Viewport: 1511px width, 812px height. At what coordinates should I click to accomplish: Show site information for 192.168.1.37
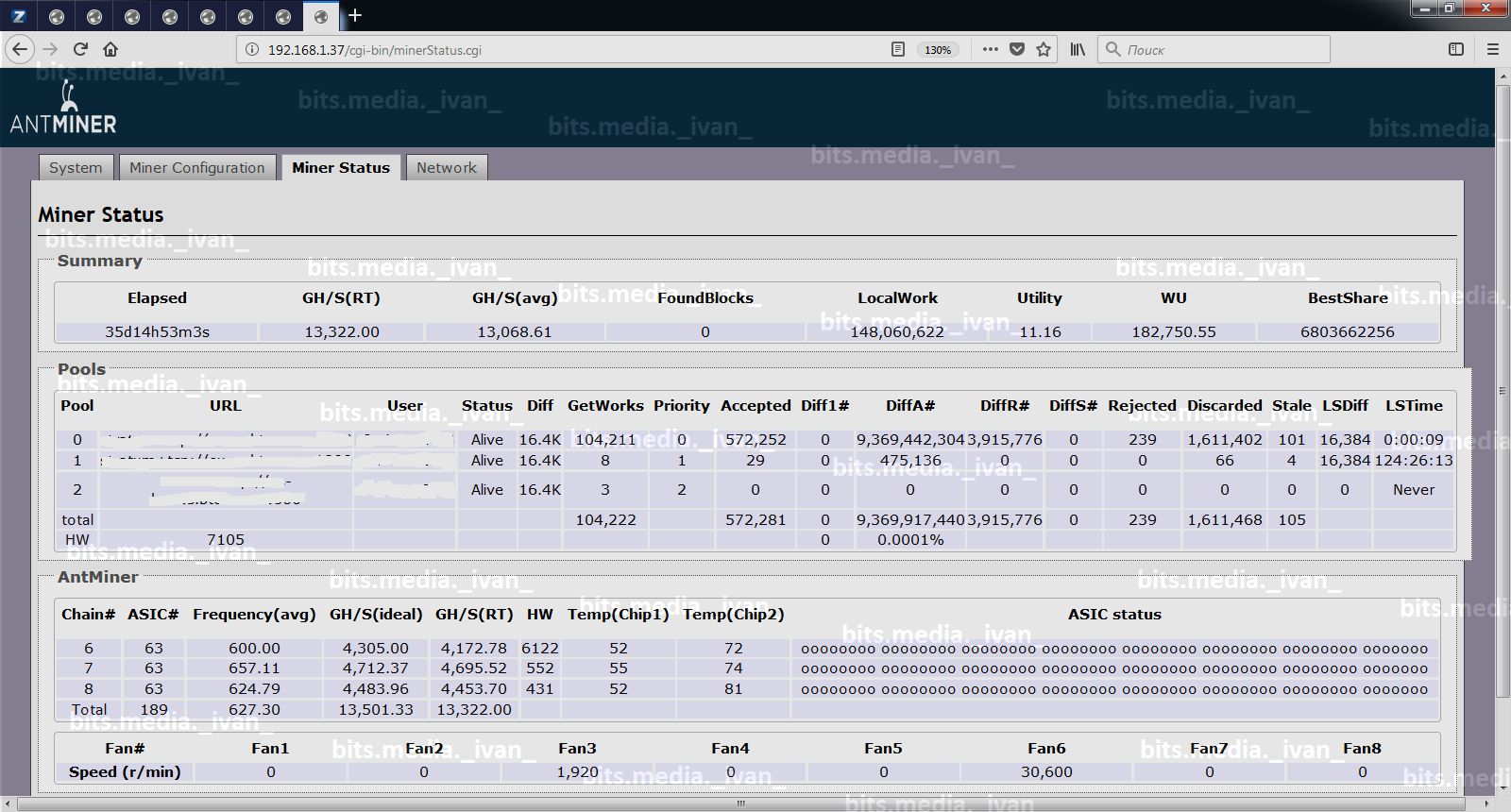[x=252, y=50]
